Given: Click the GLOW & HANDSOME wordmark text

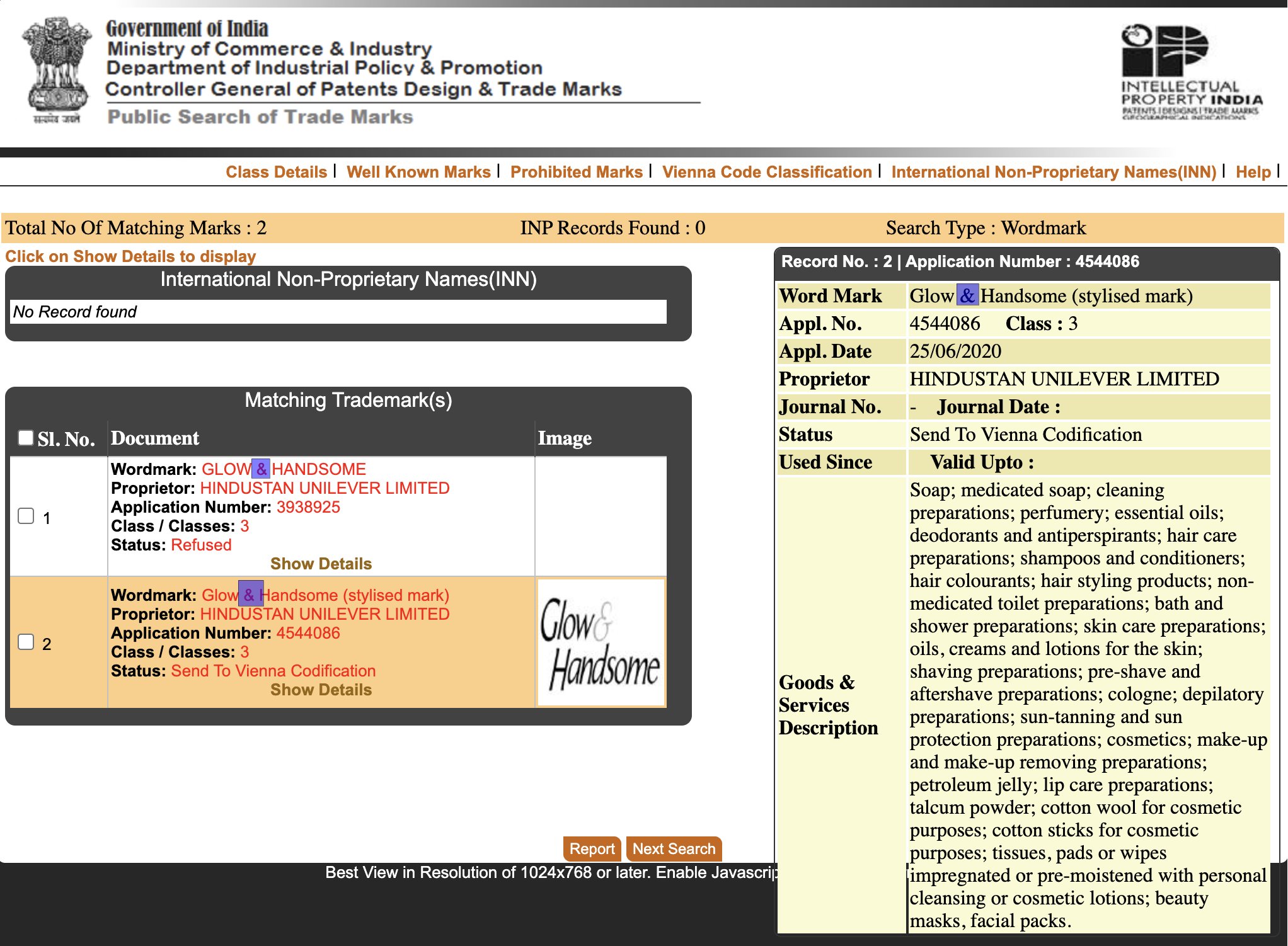Looking at the screenshot, I should pyautogui.click(x=284, y=469).
